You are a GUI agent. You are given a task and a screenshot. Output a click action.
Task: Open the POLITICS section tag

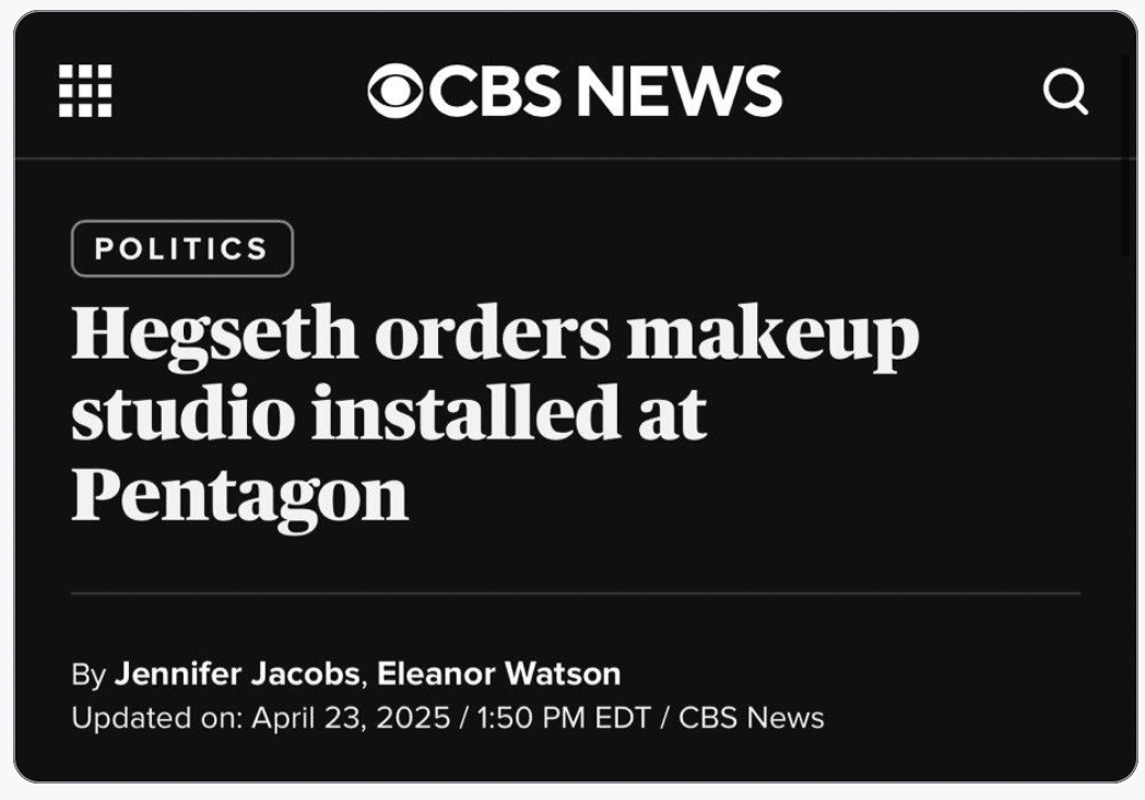click(x=183, y=248)
